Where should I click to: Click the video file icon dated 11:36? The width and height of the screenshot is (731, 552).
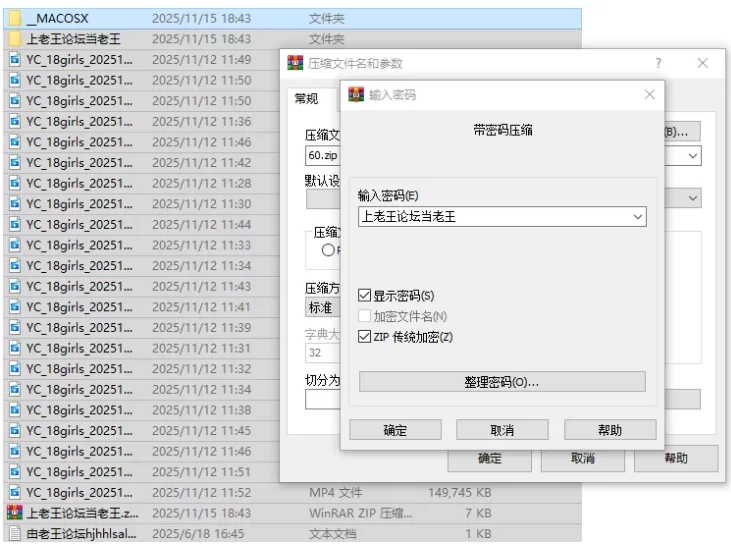(15, 122)
